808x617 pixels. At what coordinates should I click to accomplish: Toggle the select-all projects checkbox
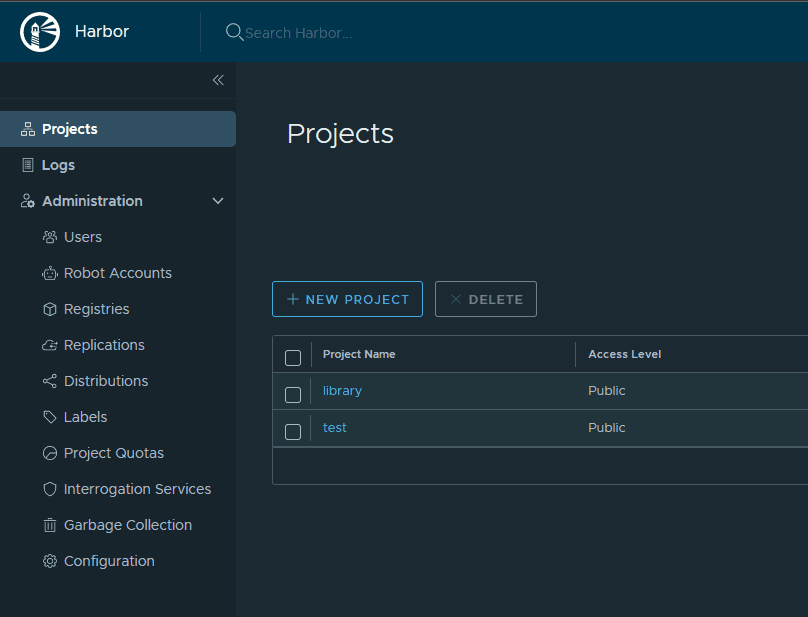coord(293,357)
